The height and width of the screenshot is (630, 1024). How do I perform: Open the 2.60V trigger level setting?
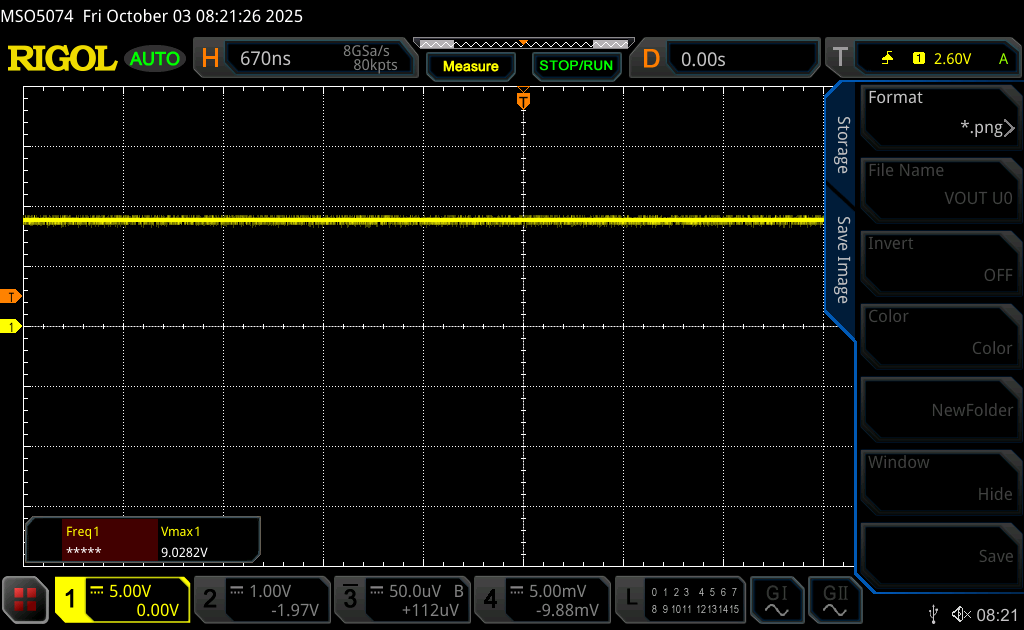[x=952, y=59]
